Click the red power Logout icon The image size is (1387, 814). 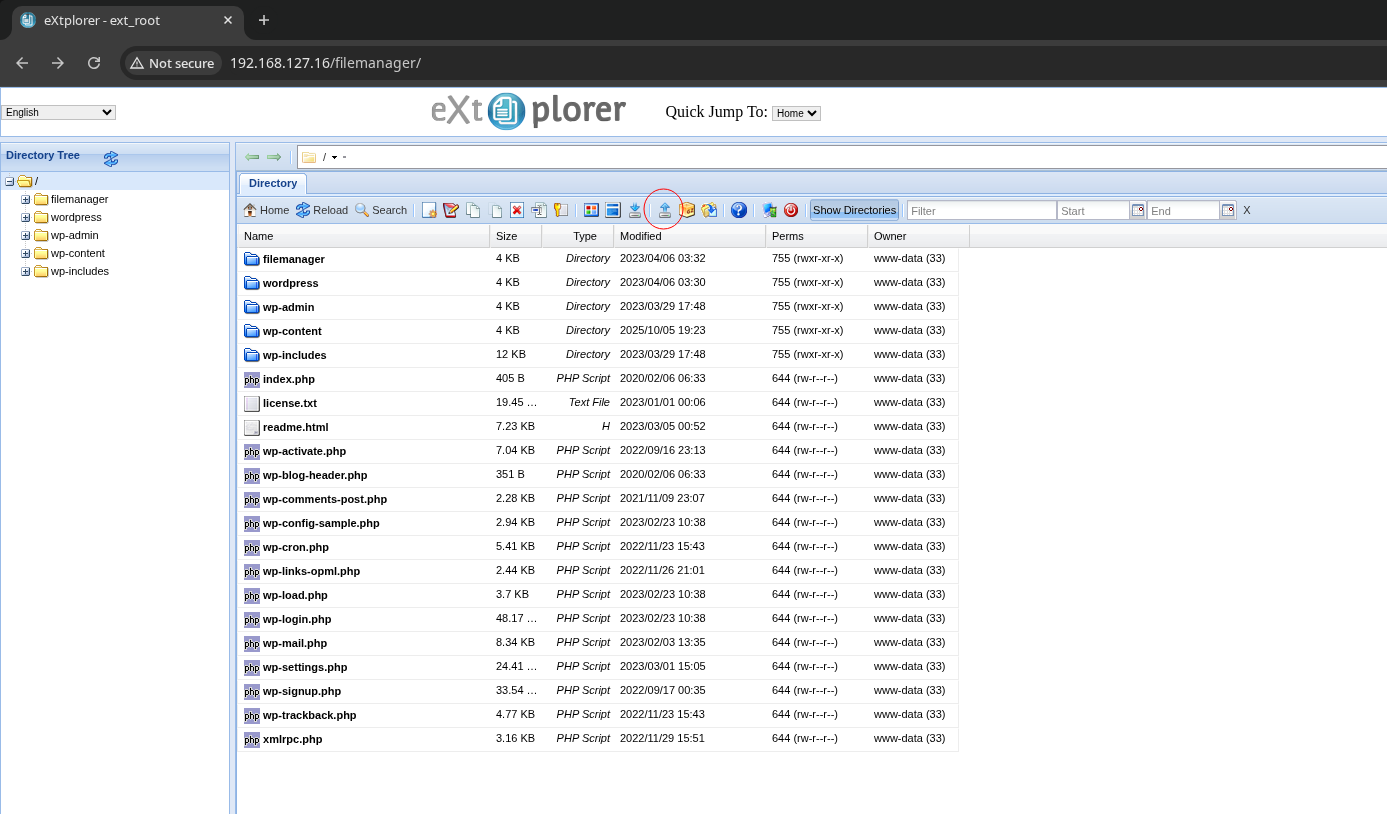pos(791,210)
